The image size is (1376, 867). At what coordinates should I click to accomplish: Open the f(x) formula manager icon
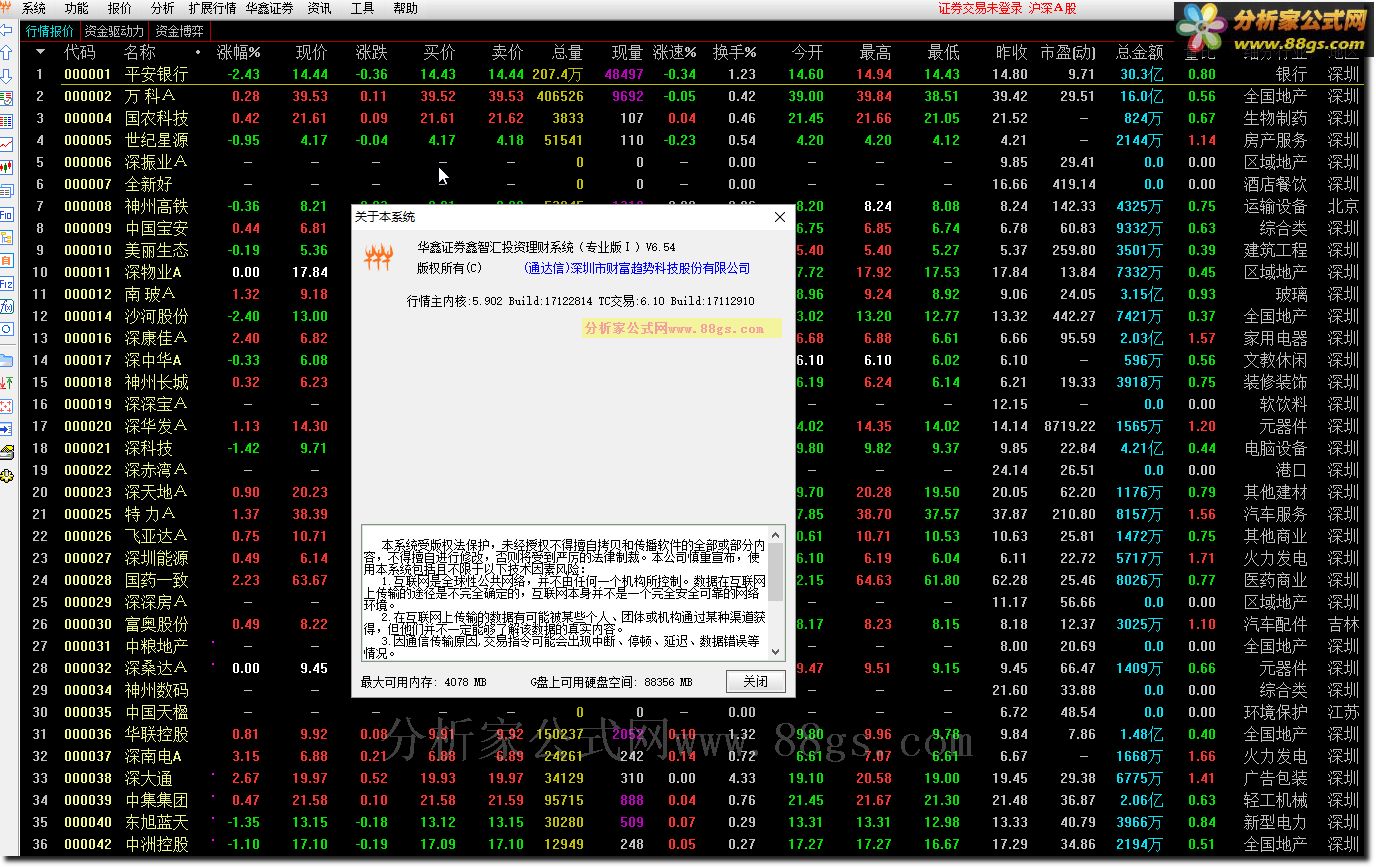tap(7, 306)
